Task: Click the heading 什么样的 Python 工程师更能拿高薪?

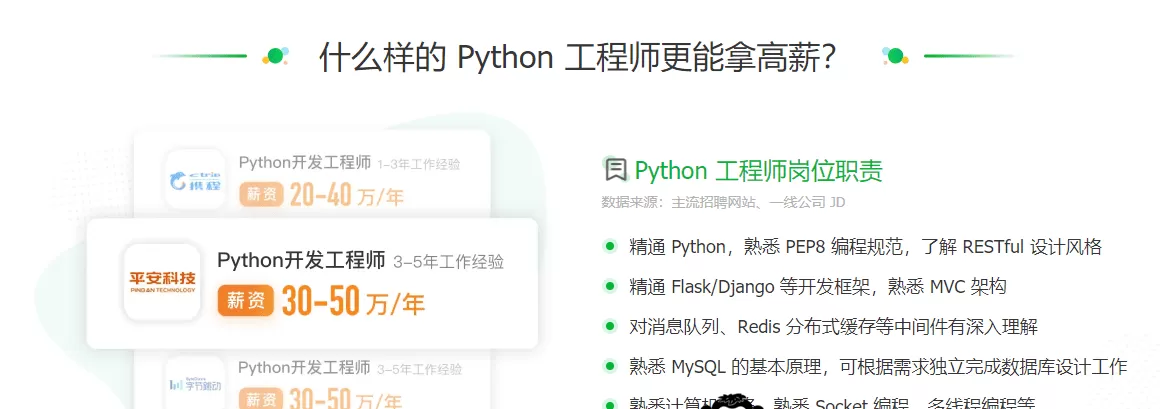Action: pyautogui.click(x=577, y=57)
